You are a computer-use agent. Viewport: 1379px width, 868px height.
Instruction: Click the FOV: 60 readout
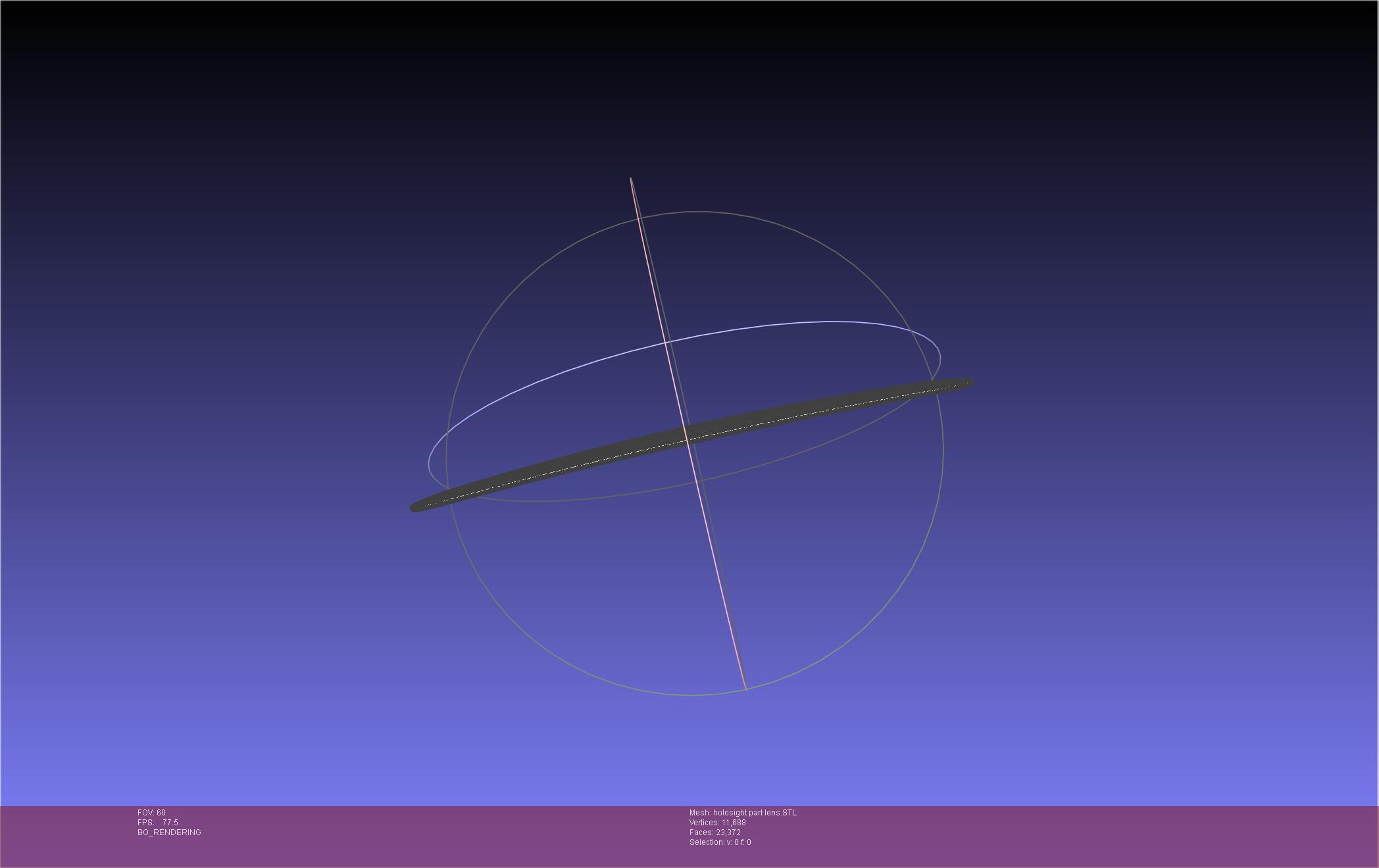coord(151,813)
